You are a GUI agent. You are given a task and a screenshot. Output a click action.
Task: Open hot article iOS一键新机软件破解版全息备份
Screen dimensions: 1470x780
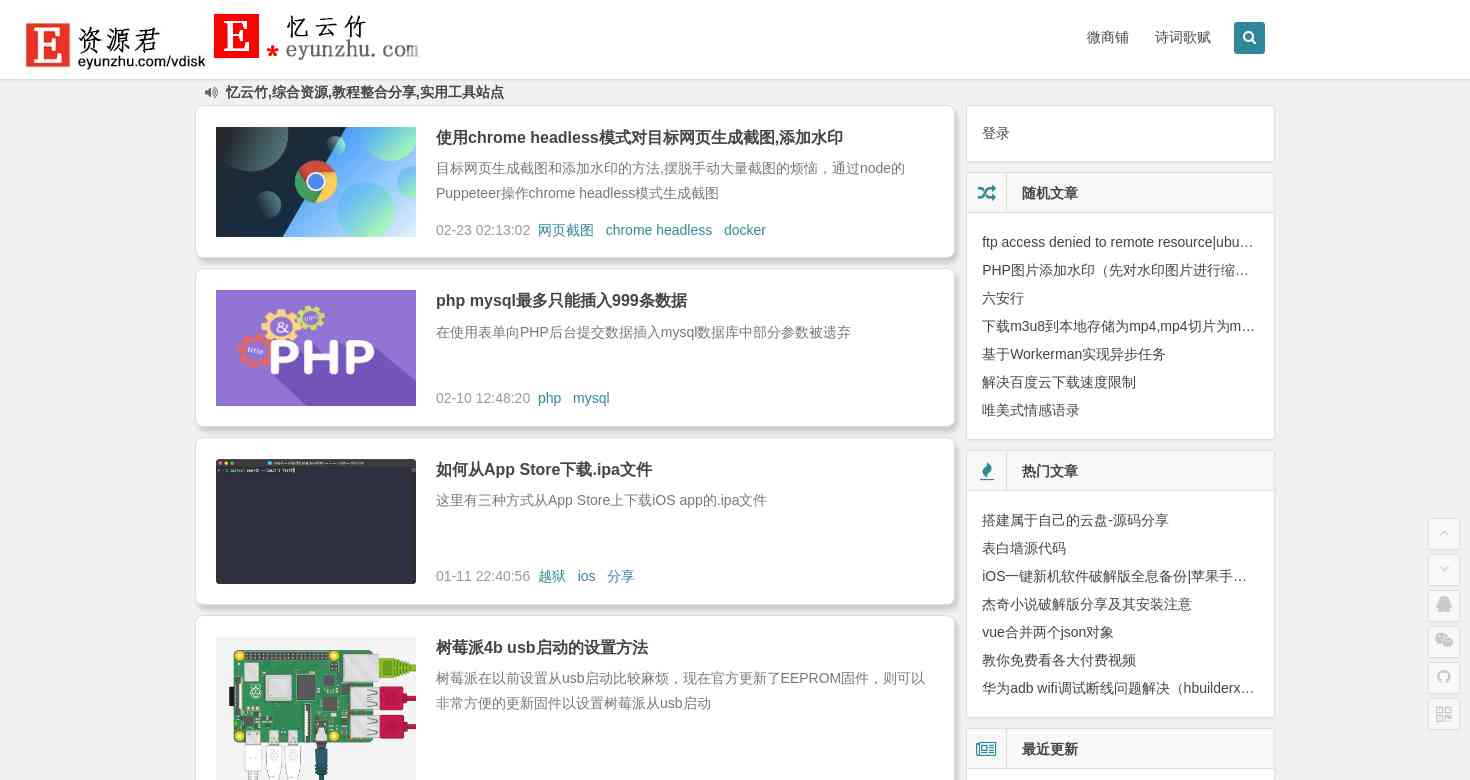tap(1115, 576)
